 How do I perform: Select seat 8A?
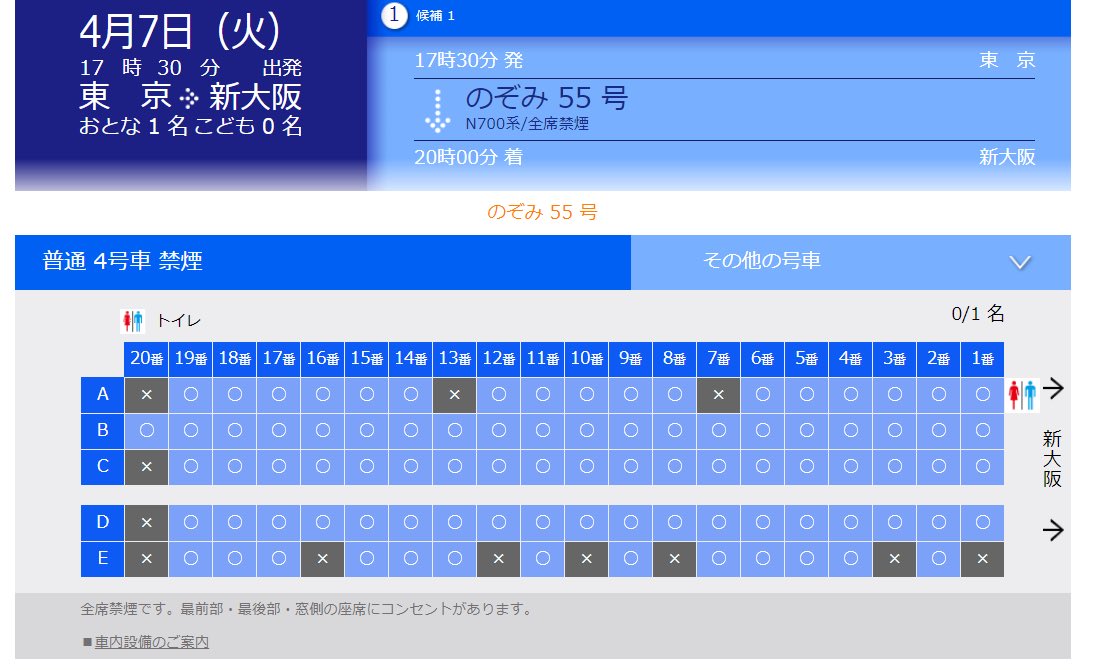[674, 395]
